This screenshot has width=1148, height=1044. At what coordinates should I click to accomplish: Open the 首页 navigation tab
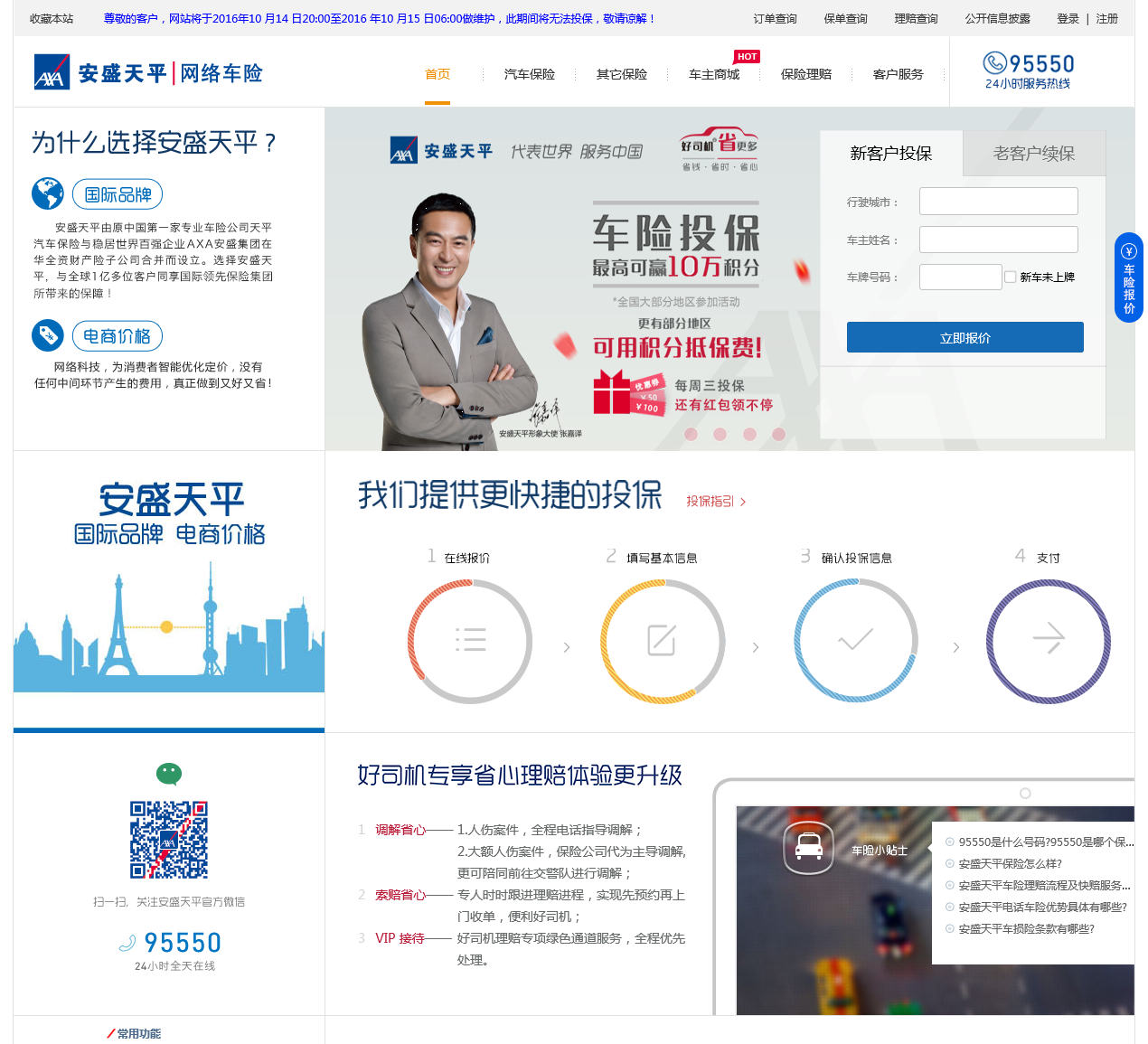coord(438,74)
